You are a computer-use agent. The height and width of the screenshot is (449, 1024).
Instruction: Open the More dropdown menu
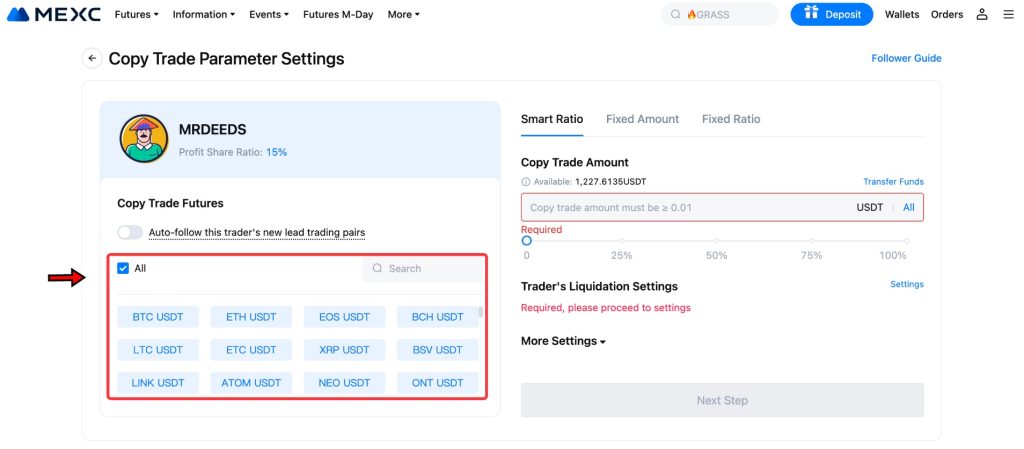[404, 14]
